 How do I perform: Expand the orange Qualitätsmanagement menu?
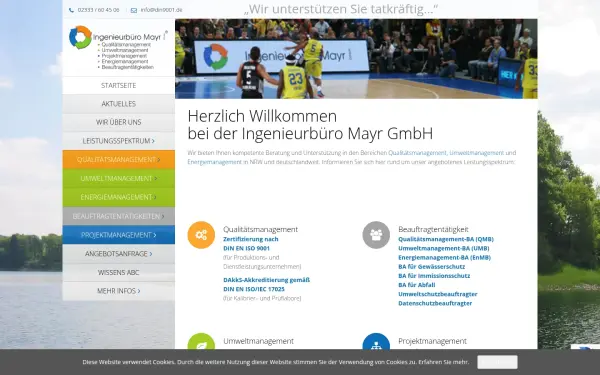point(119,160)
